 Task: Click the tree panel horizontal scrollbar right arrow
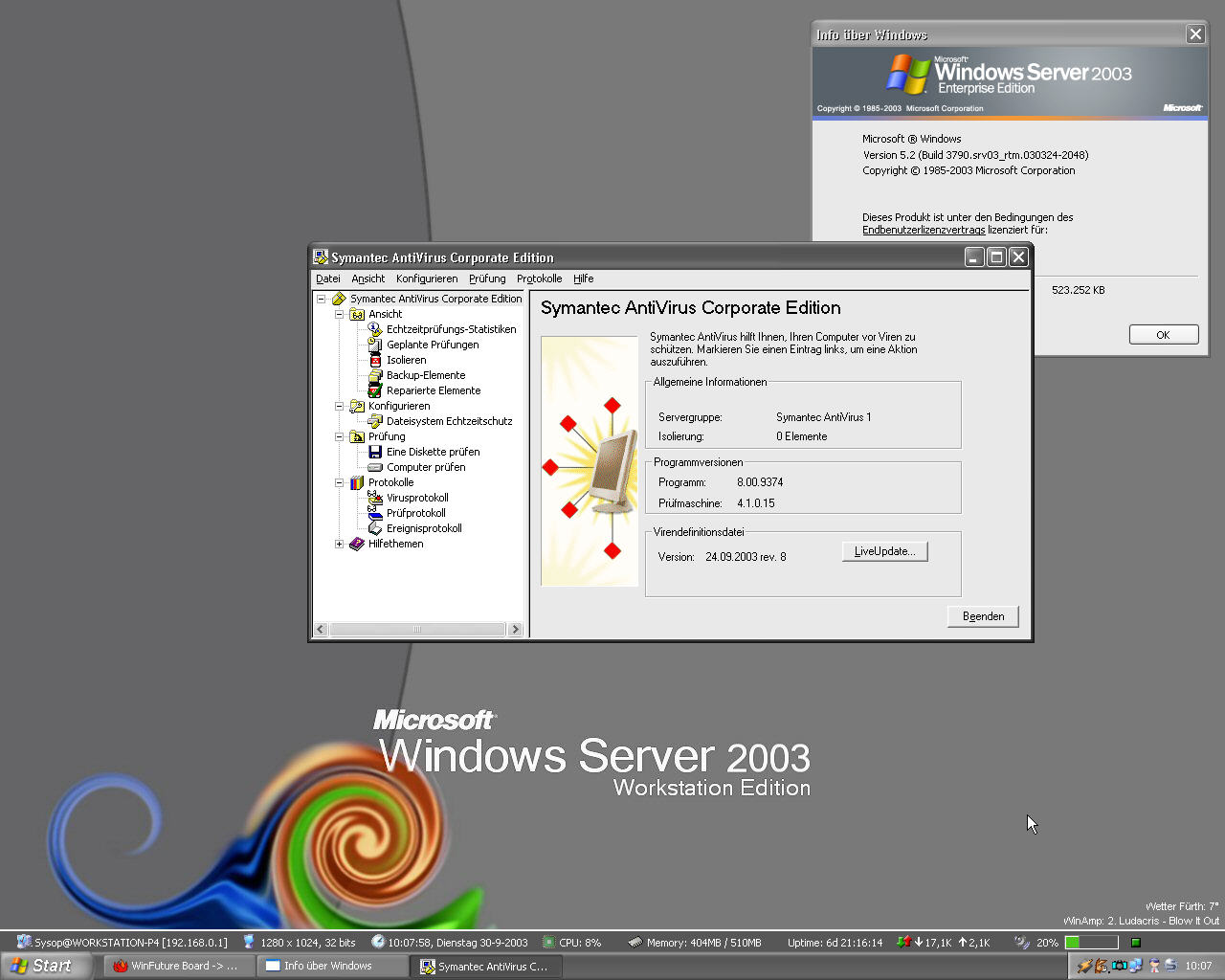click(x=516, y=629)
